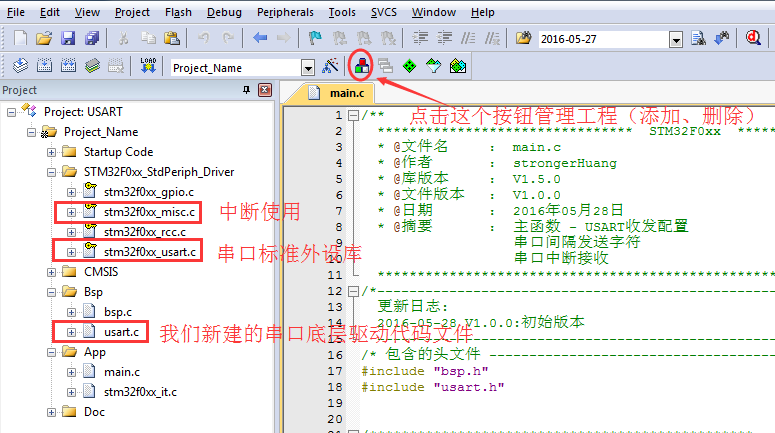Click the Copy icon
This screenshot has height=433, width=775.
click(148, 38)
